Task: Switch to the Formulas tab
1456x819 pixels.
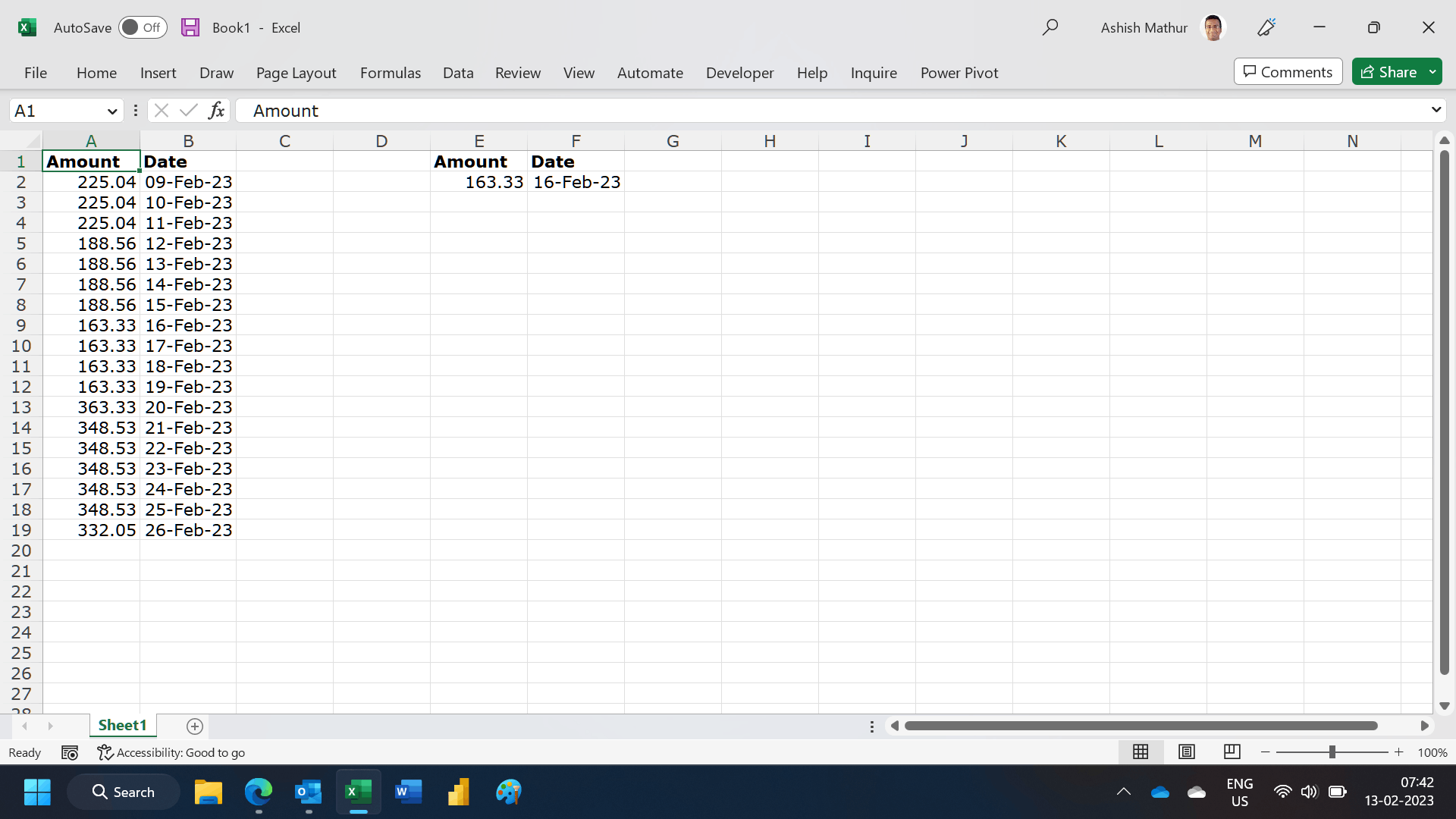Action: [391, 73]
